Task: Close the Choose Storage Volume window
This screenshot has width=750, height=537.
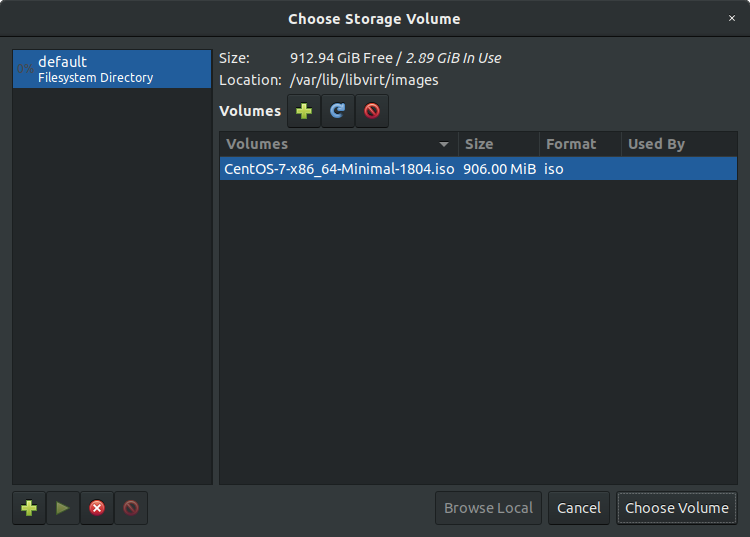Action: pyautogui.click(x=731, y=18)
